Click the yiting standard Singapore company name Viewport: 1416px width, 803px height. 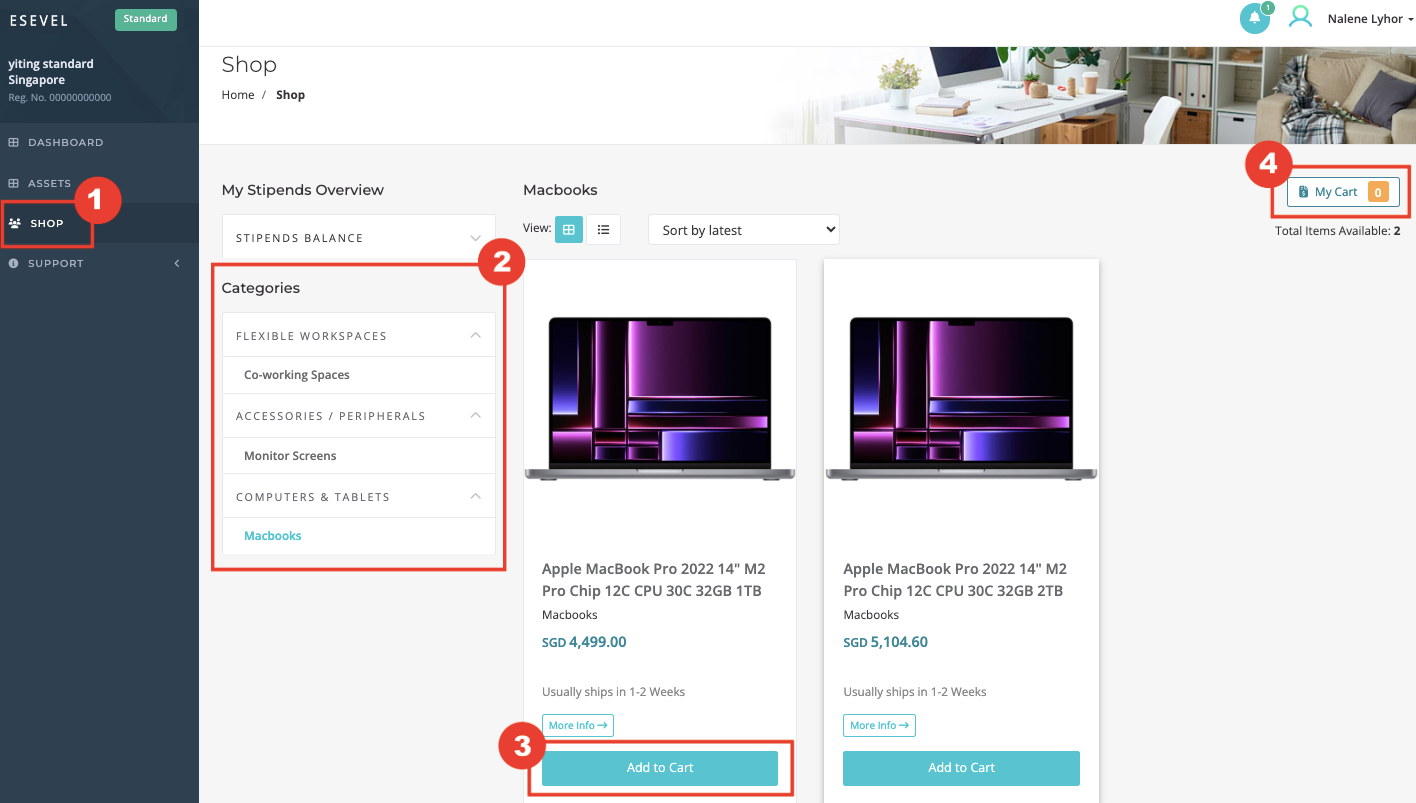[x=51, y=72]
